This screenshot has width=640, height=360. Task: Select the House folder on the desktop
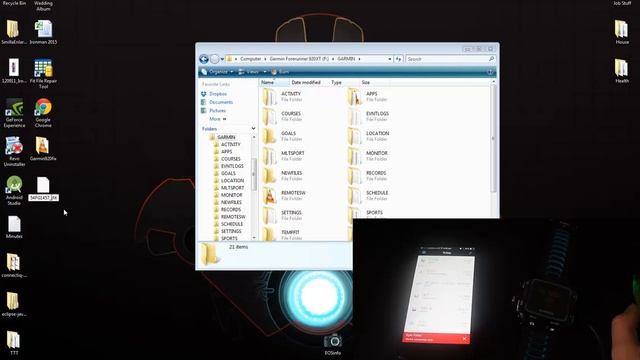(x=622, y=32)
